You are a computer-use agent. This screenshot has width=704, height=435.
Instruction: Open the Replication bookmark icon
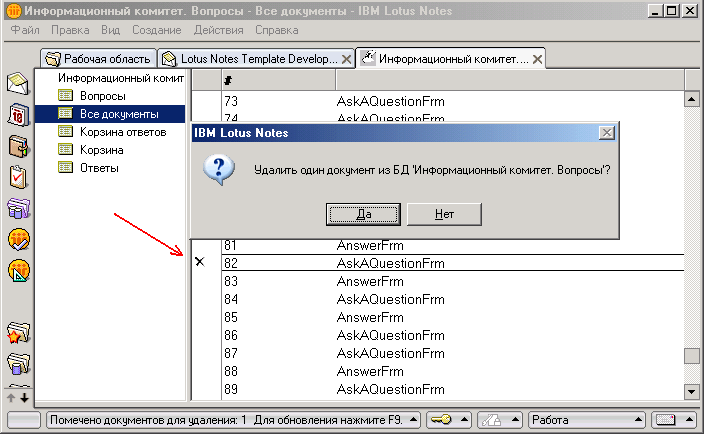(x=18, y=208)
